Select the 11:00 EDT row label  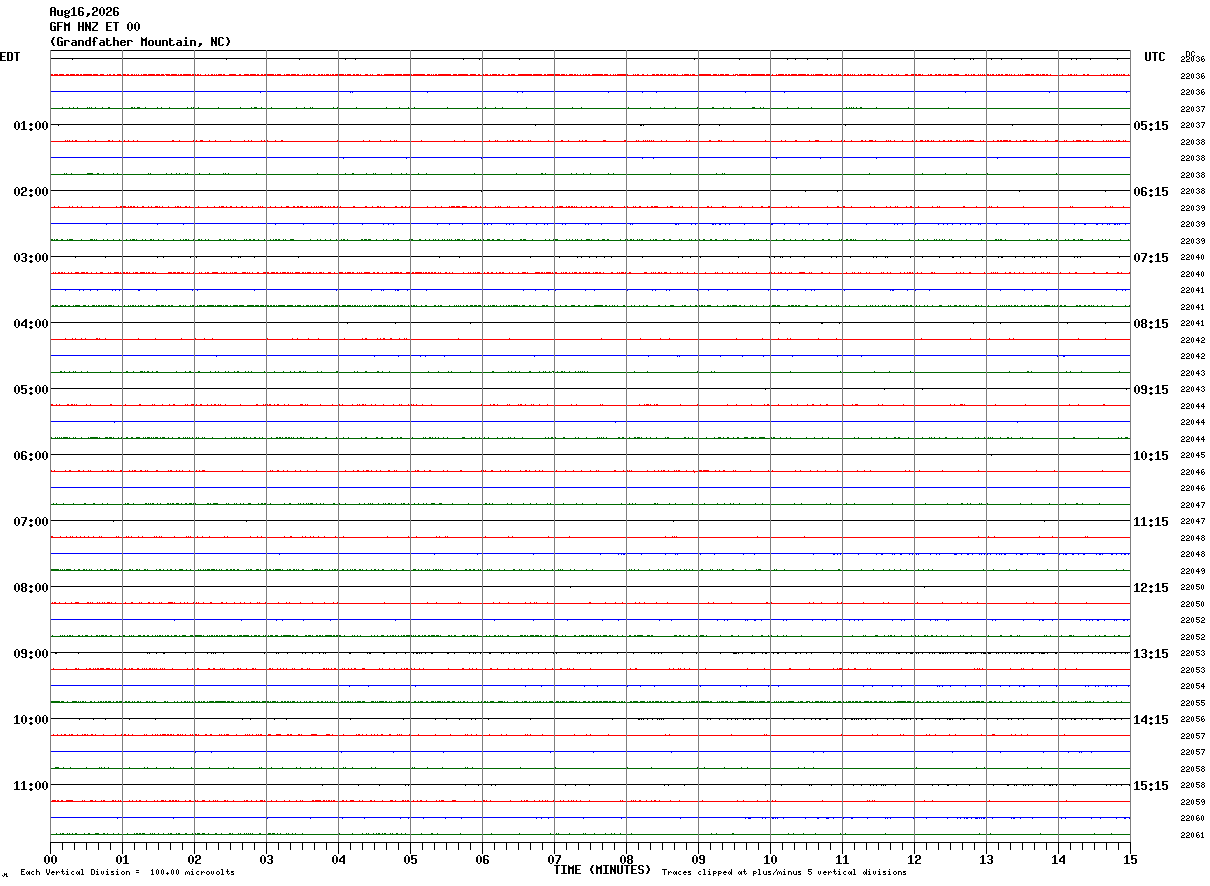click(31, 786)
